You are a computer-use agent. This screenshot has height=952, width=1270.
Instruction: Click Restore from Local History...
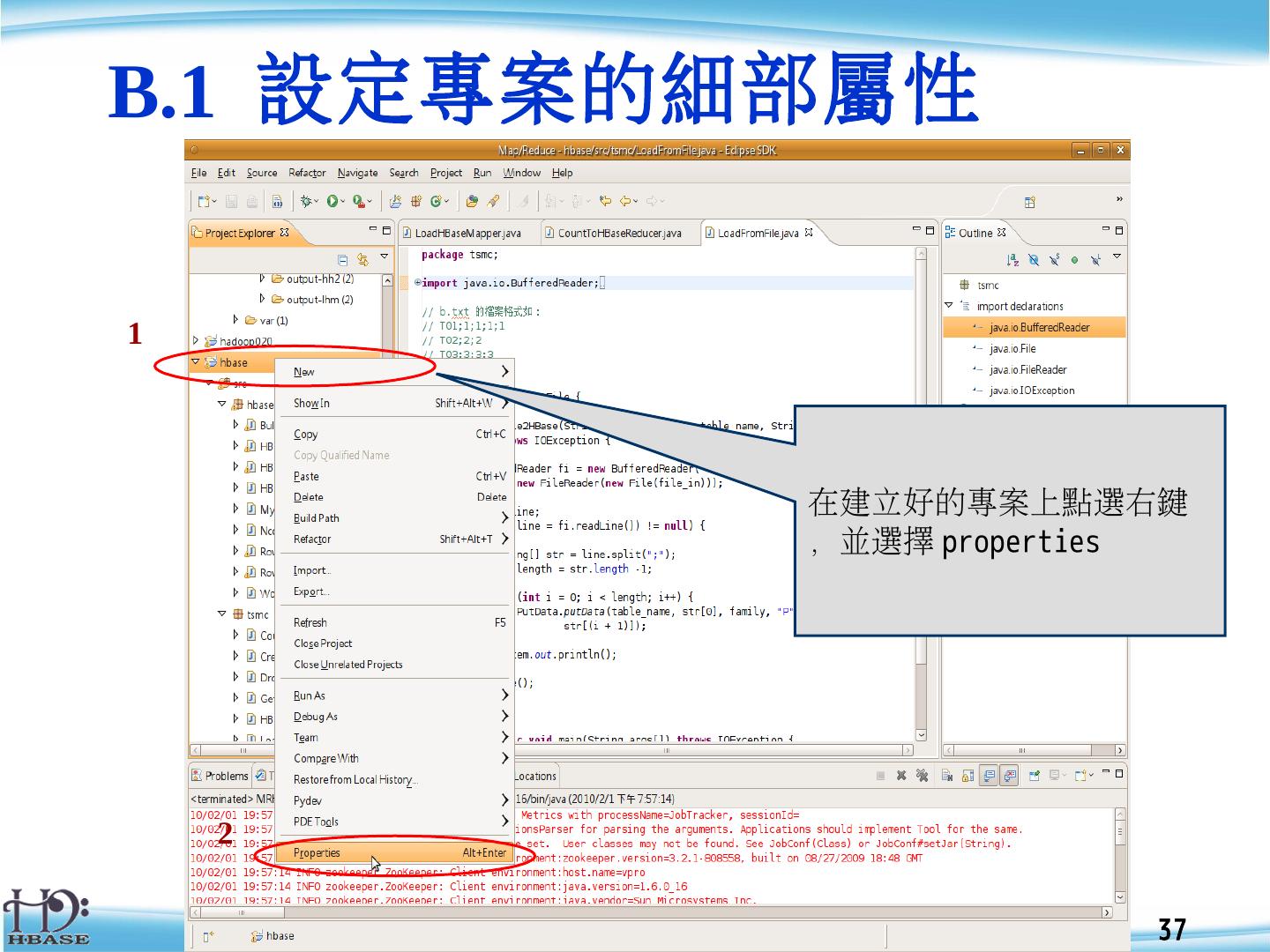[395, 779]
